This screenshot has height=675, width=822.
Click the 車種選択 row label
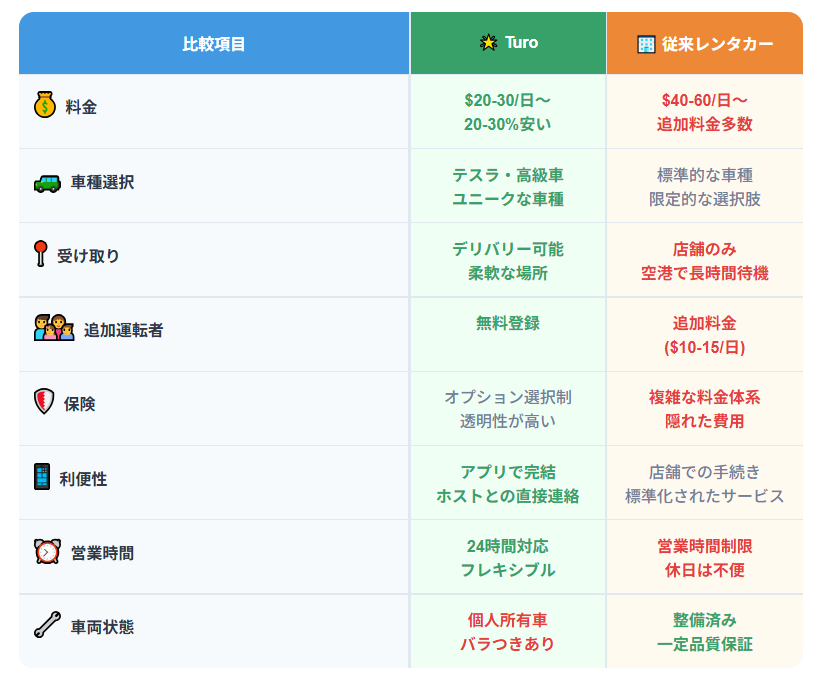103,182
